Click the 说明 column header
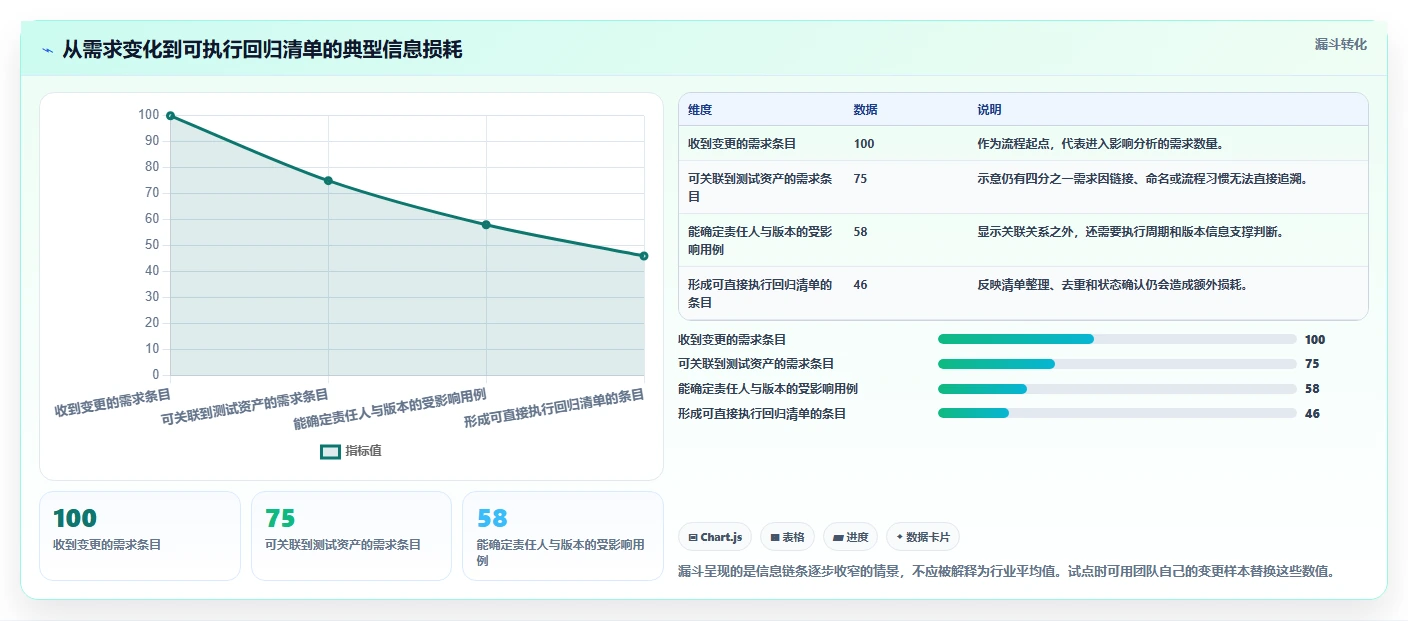Image resolution: width=1408 pixels, height=621 pixels. click(989, 110)
